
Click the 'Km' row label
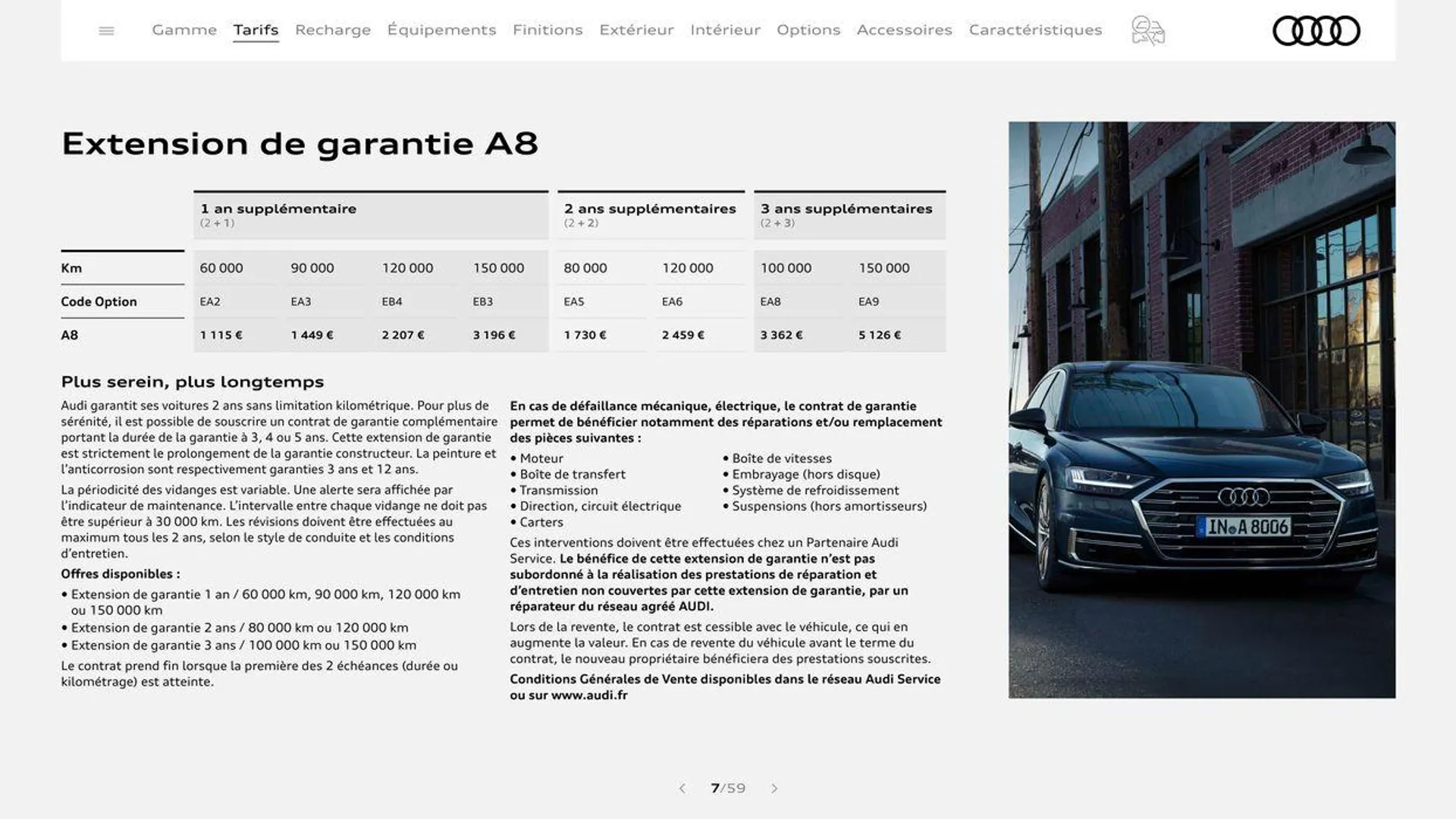[x=71, y=268]
